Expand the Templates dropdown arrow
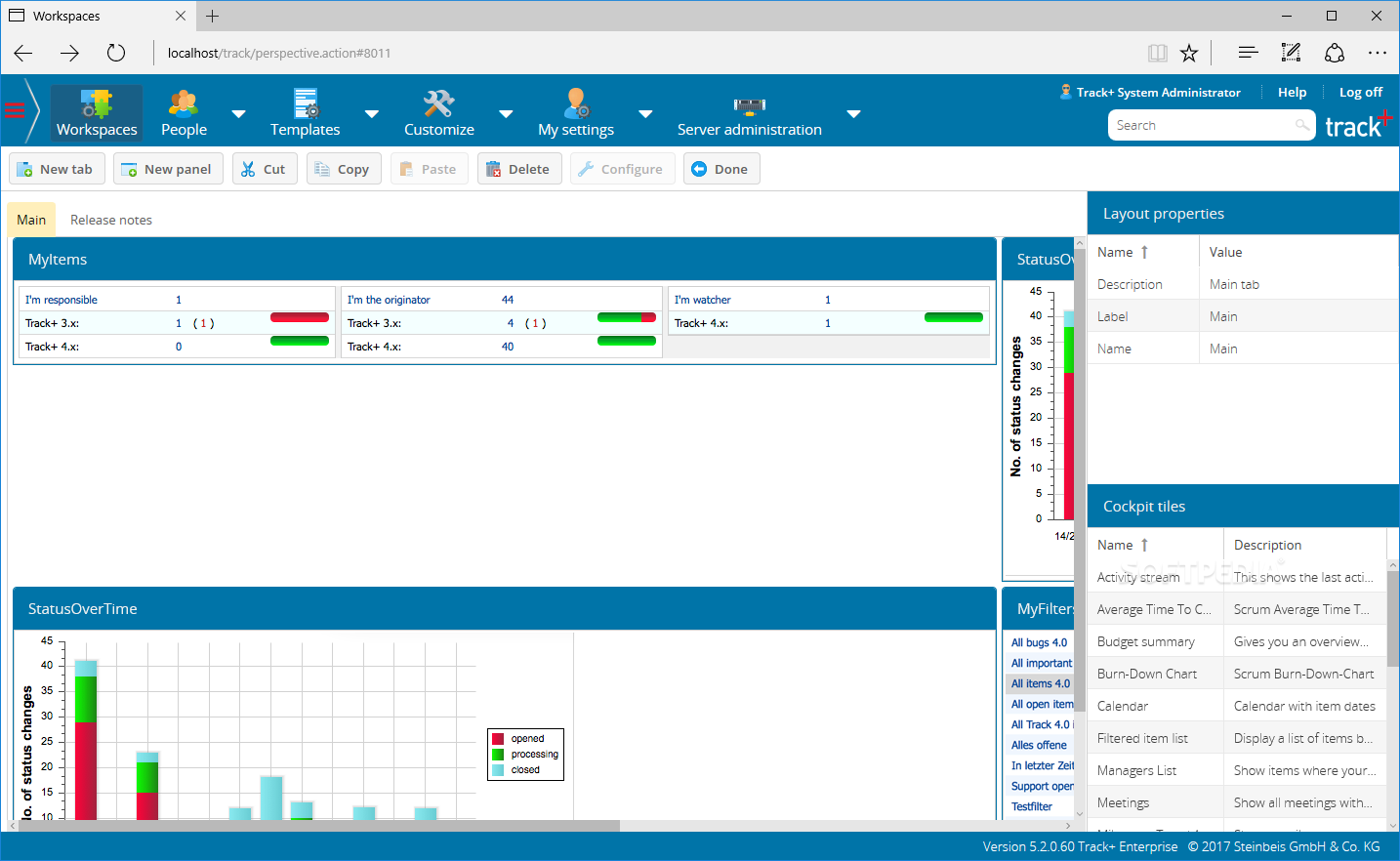Image resolution: width=1400 pixels, height=861 pixels. 372,114
